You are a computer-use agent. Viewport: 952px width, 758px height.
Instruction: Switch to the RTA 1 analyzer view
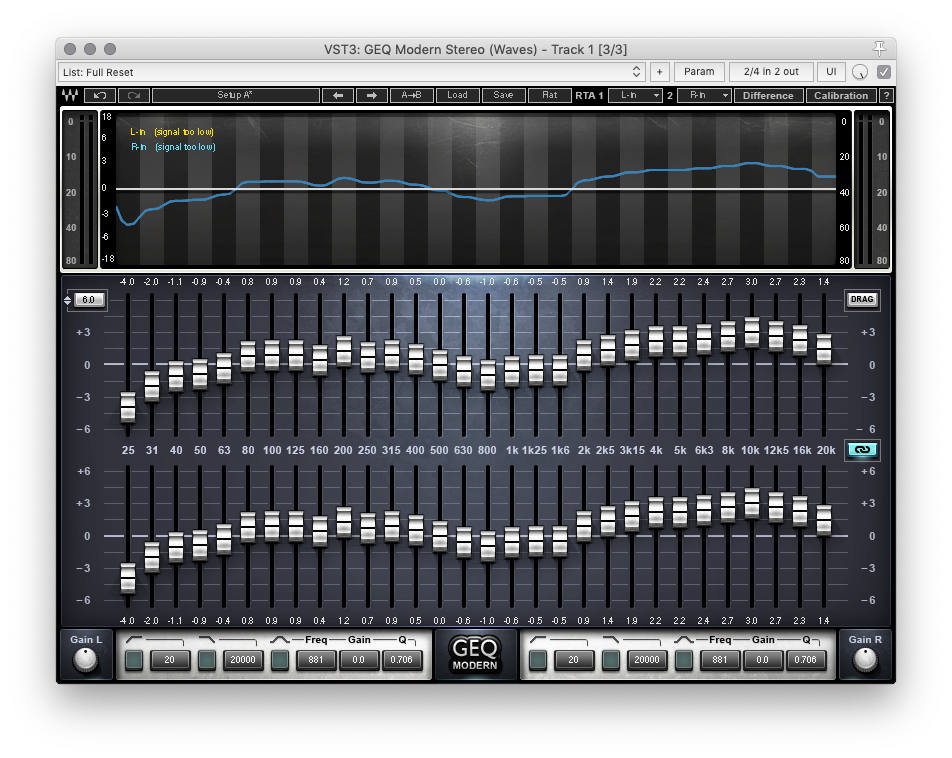coord(589,95)
